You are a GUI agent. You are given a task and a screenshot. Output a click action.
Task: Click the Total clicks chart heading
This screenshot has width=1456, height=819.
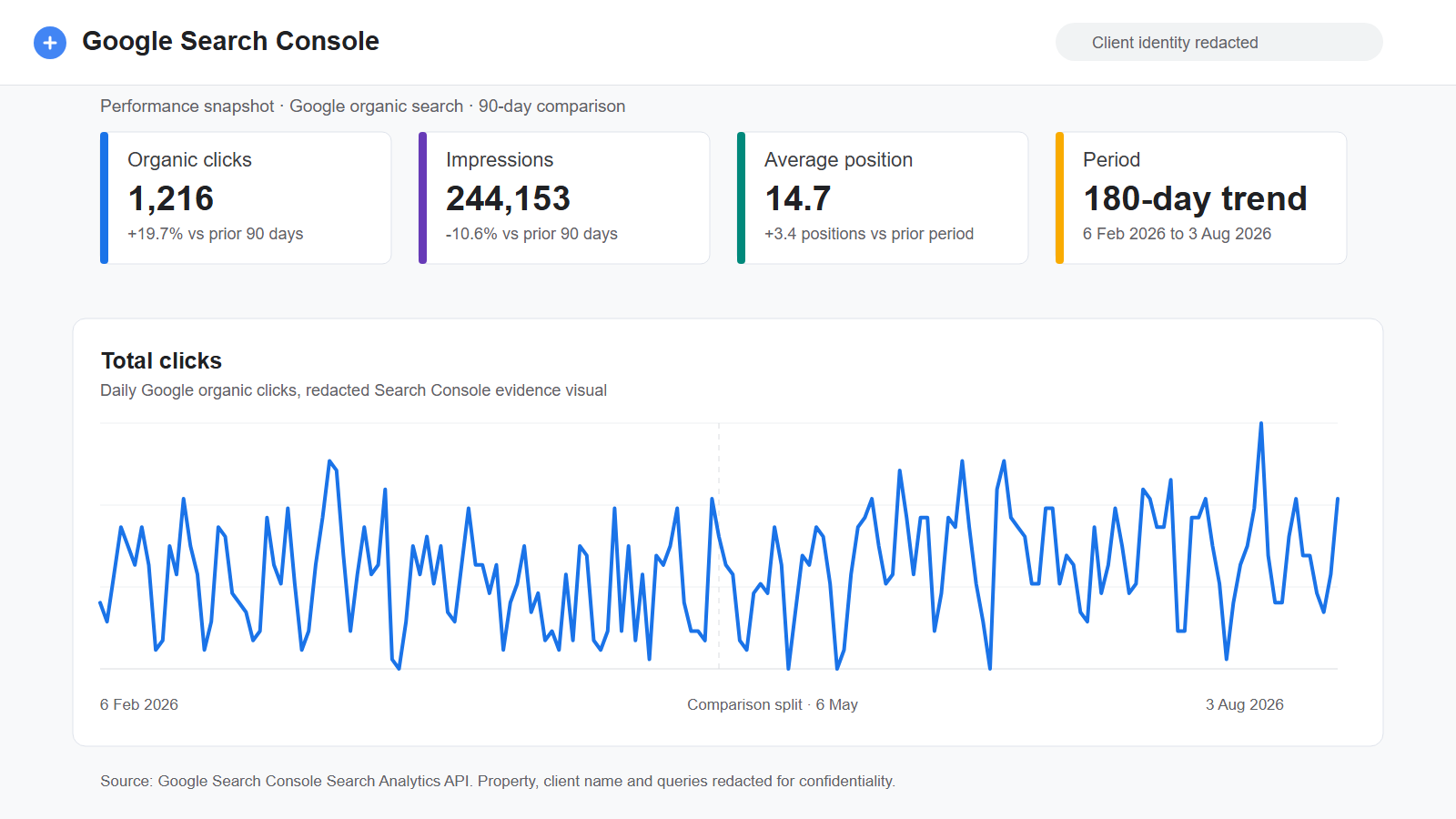click(161, 360)
